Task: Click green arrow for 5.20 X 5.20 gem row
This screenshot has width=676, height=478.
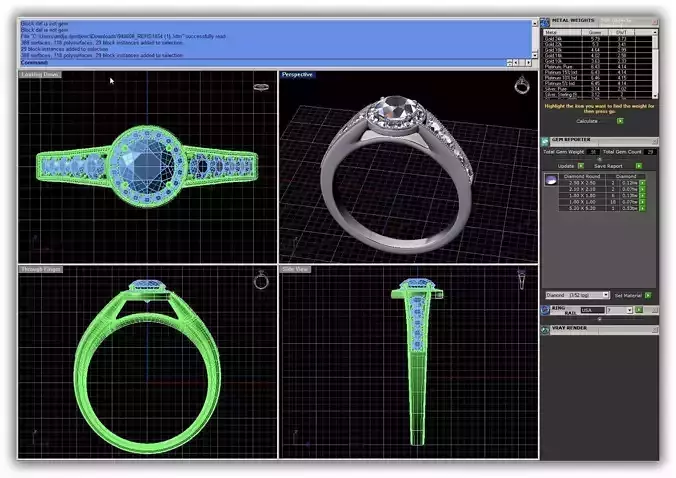Action: [642, 208]
